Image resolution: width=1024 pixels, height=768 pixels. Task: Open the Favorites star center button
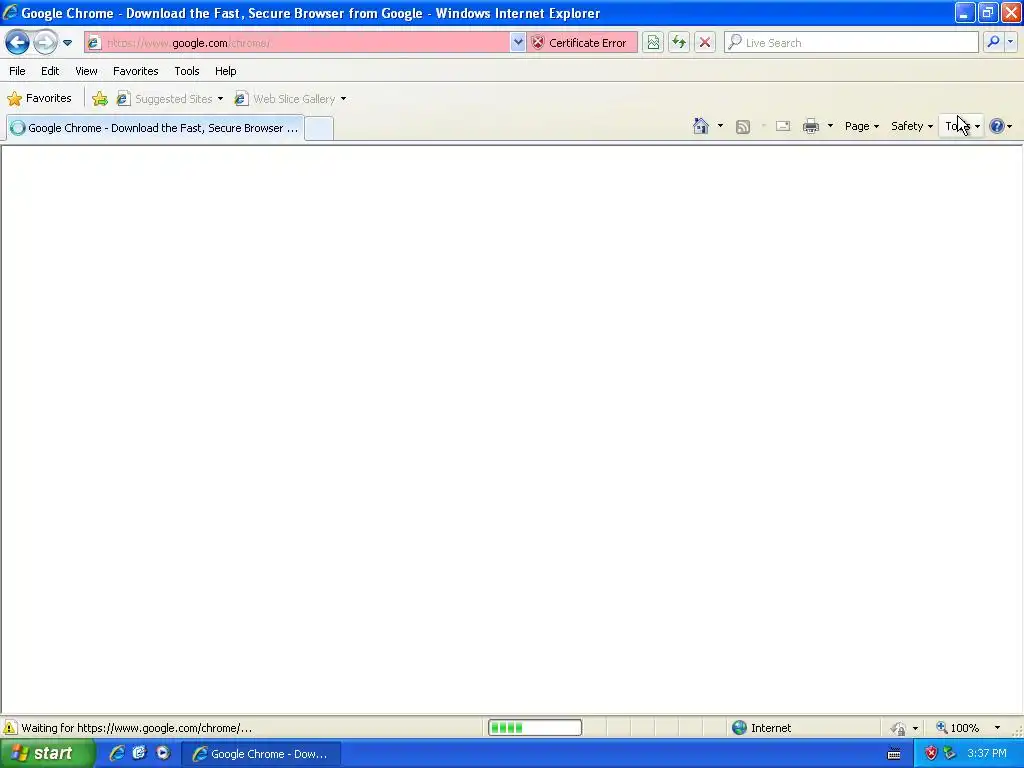[x=40, y=99]
